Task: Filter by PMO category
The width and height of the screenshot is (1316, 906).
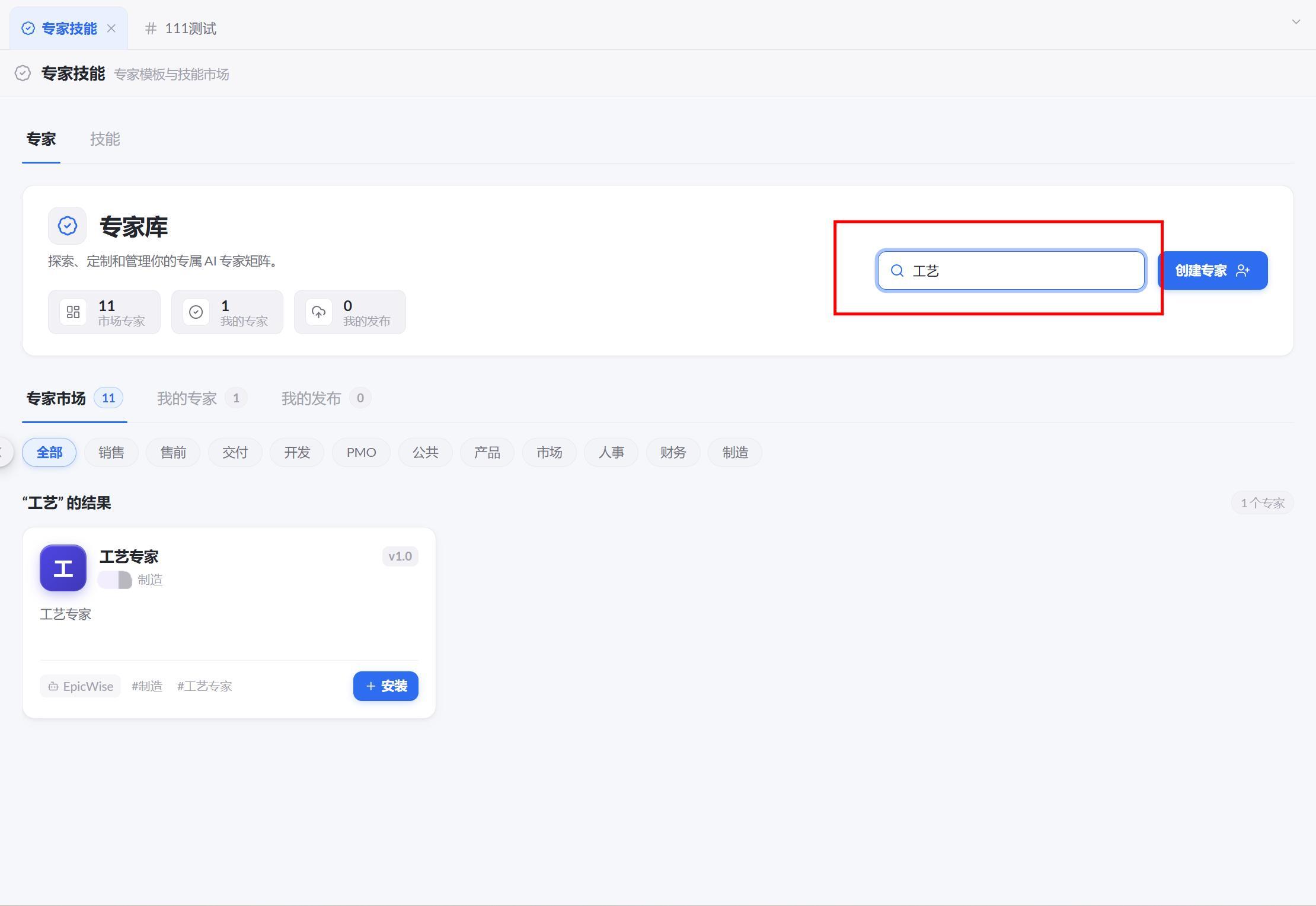Action: tap(361, 453)
